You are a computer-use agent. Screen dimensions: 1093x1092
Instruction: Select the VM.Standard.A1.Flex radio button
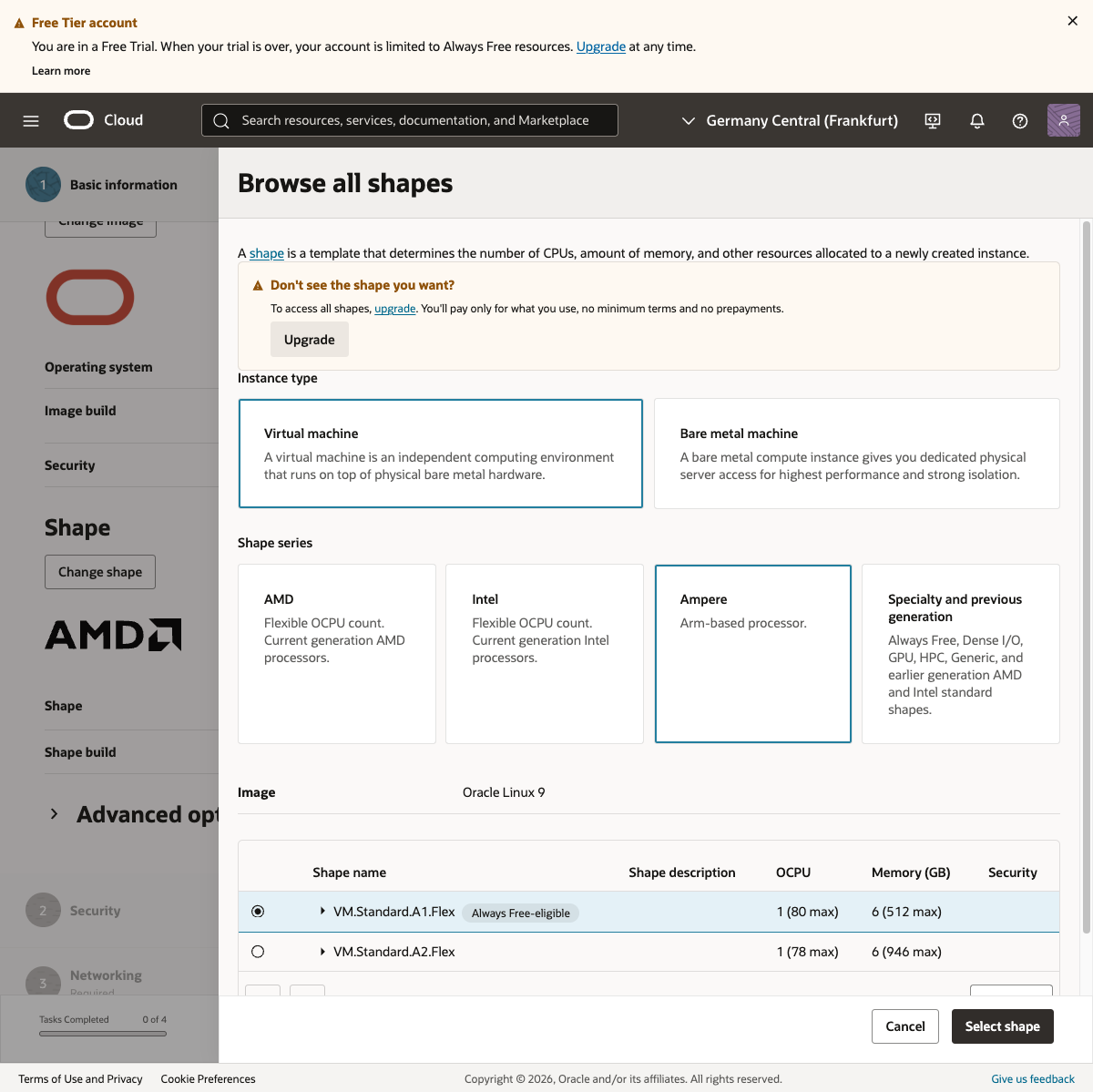258,912
